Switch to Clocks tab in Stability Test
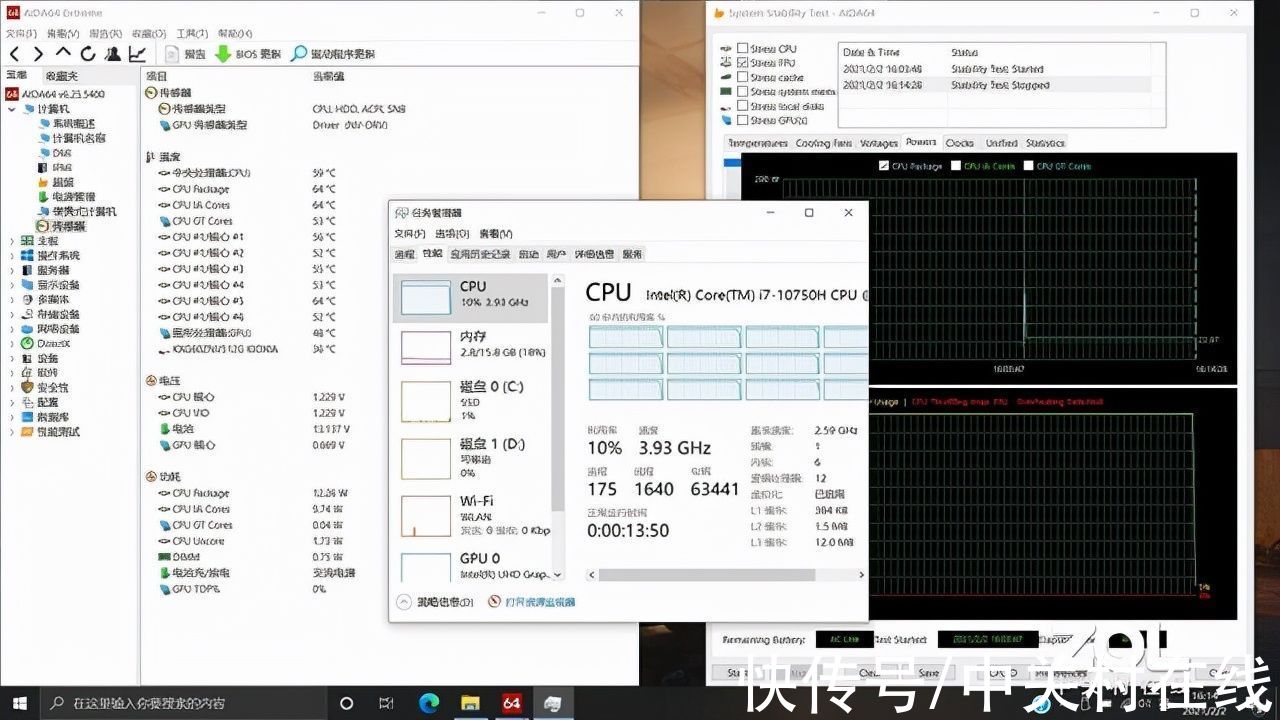This screenshot has height=720, width=1280. [959, 143]
